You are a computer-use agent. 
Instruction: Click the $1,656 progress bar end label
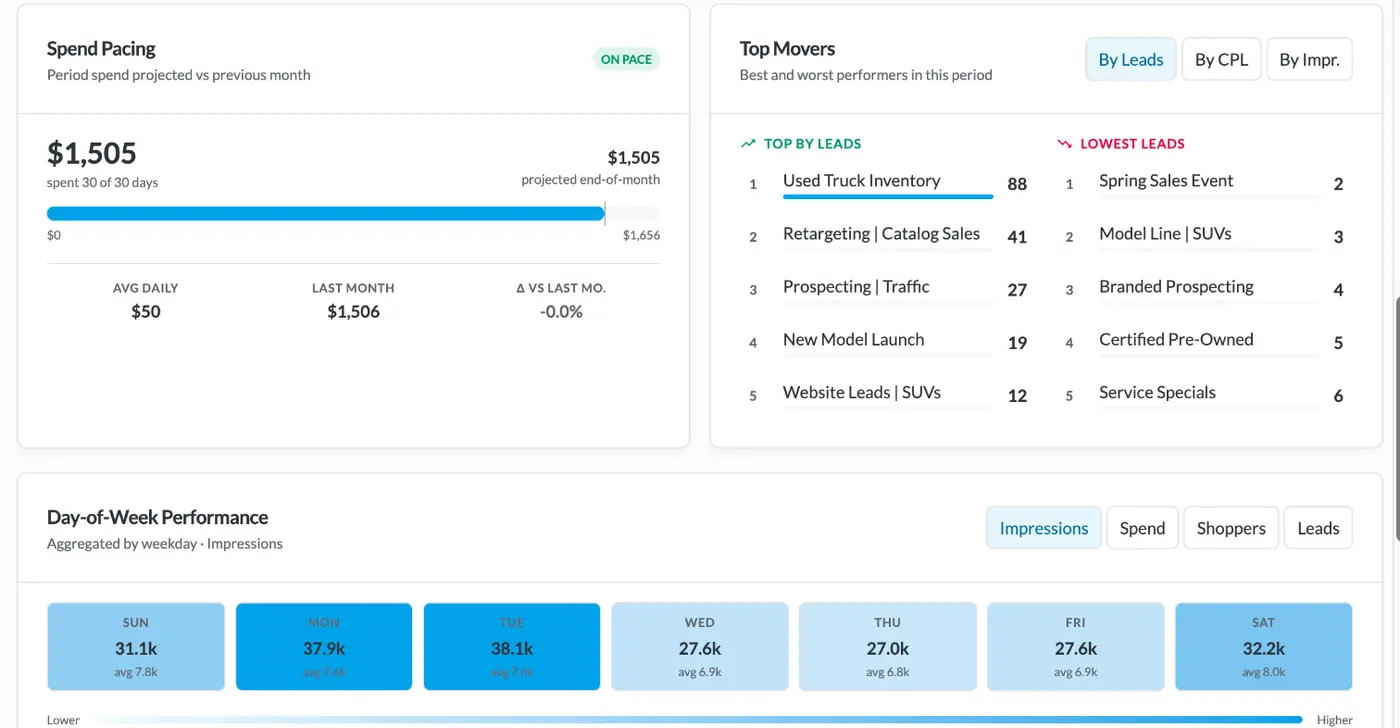click(x=641, y=236)
